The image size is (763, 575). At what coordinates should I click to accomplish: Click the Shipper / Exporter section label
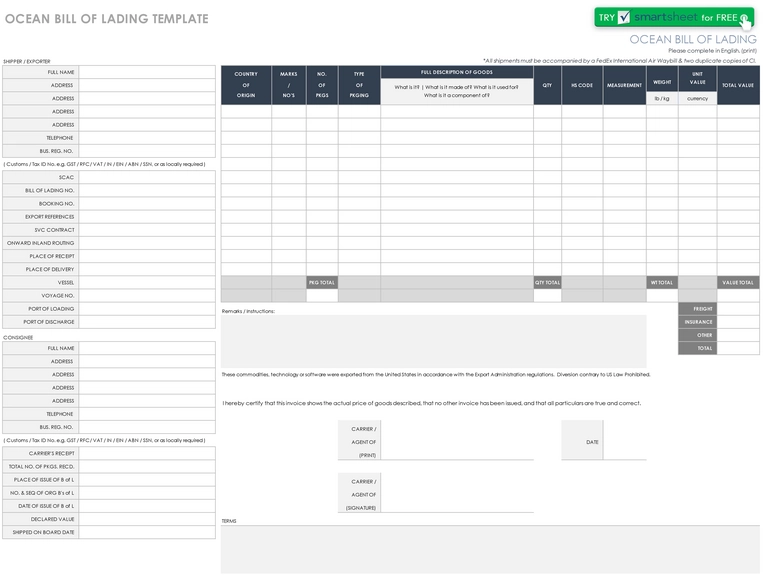coord(27,61)
